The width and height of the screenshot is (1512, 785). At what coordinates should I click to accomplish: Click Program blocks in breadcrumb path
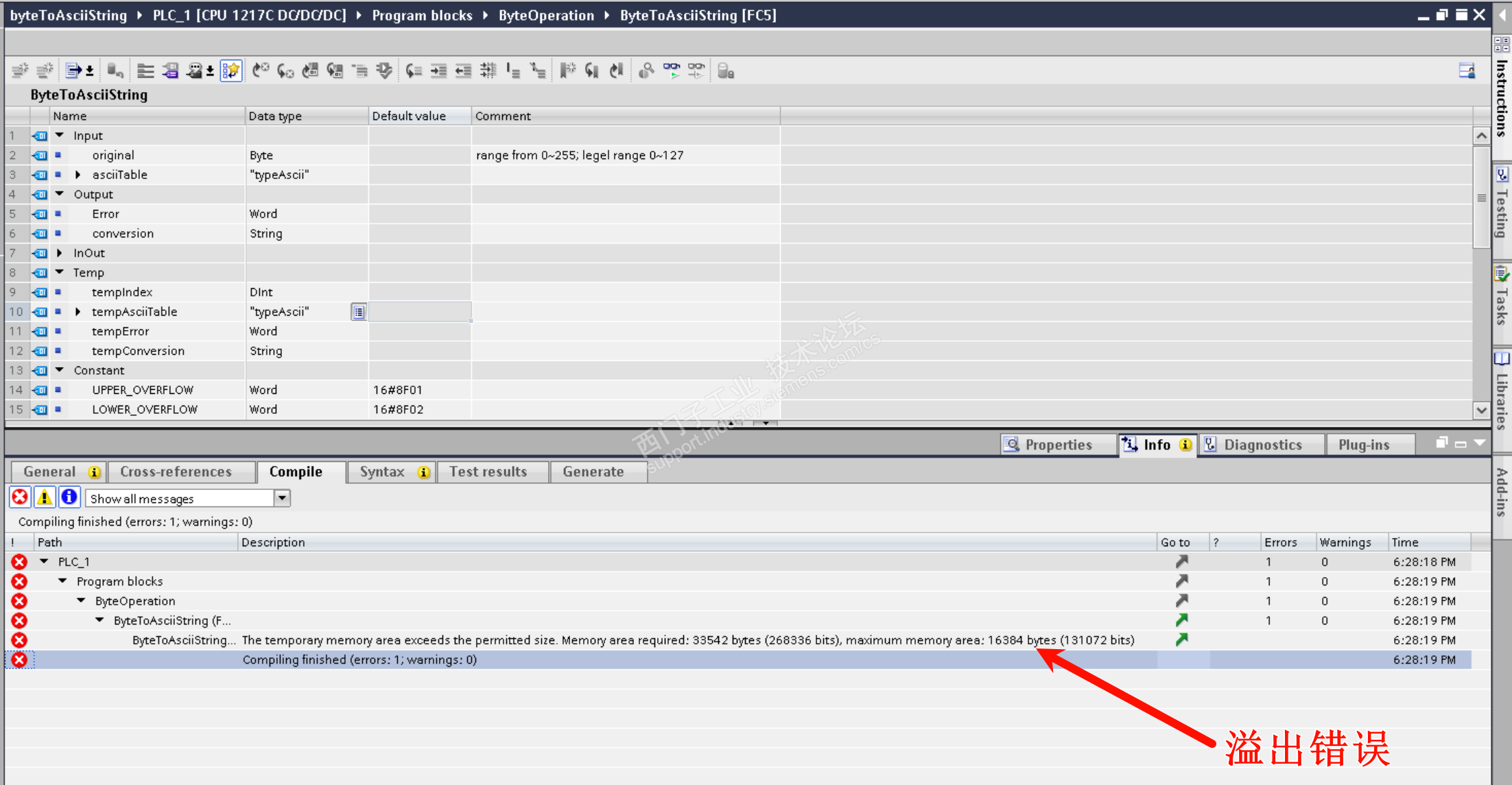(x=422, y=15)
